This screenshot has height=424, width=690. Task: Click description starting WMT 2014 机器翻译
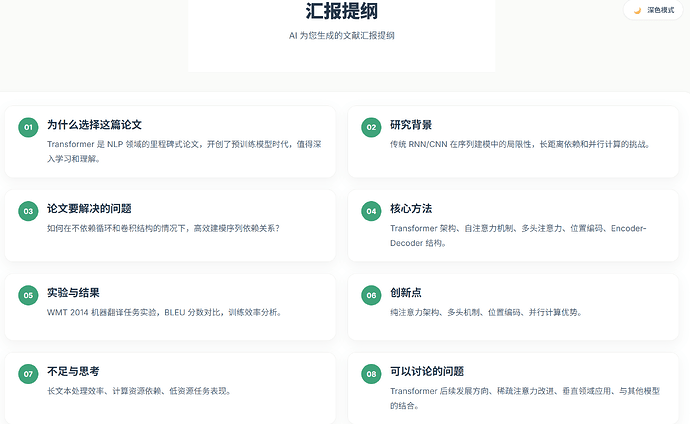click(165, 312)
